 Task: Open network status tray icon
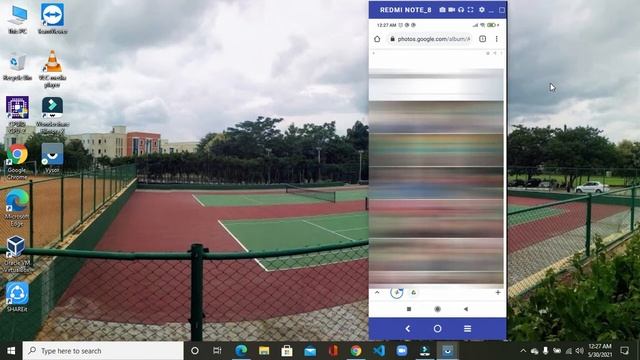coord(568,351)
